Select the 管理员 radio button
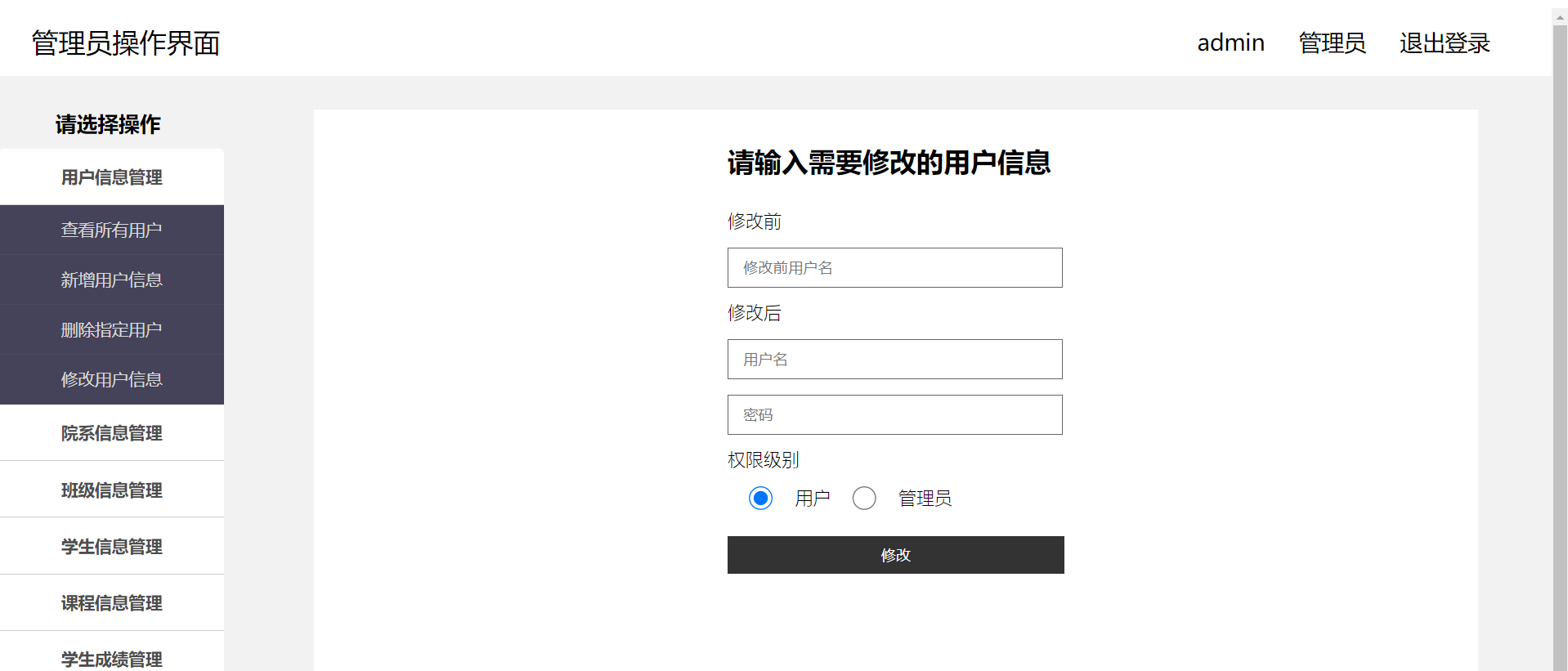1568x671 pixels. point(864,498)
